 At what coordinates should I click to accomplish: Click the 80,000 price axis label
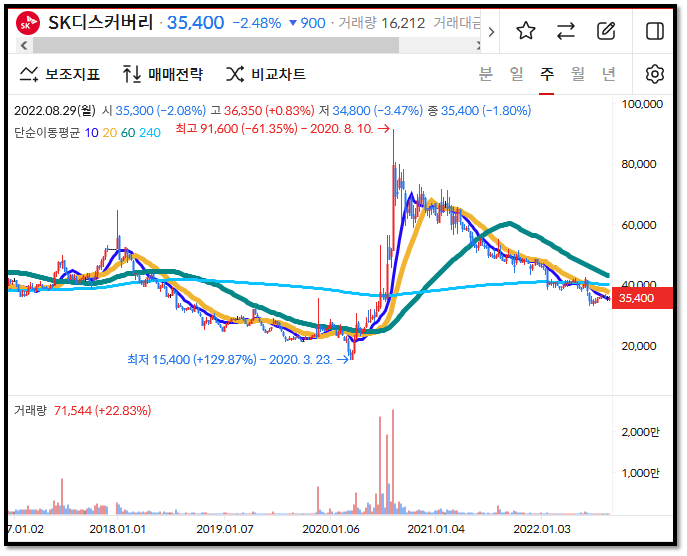[639, 164]
